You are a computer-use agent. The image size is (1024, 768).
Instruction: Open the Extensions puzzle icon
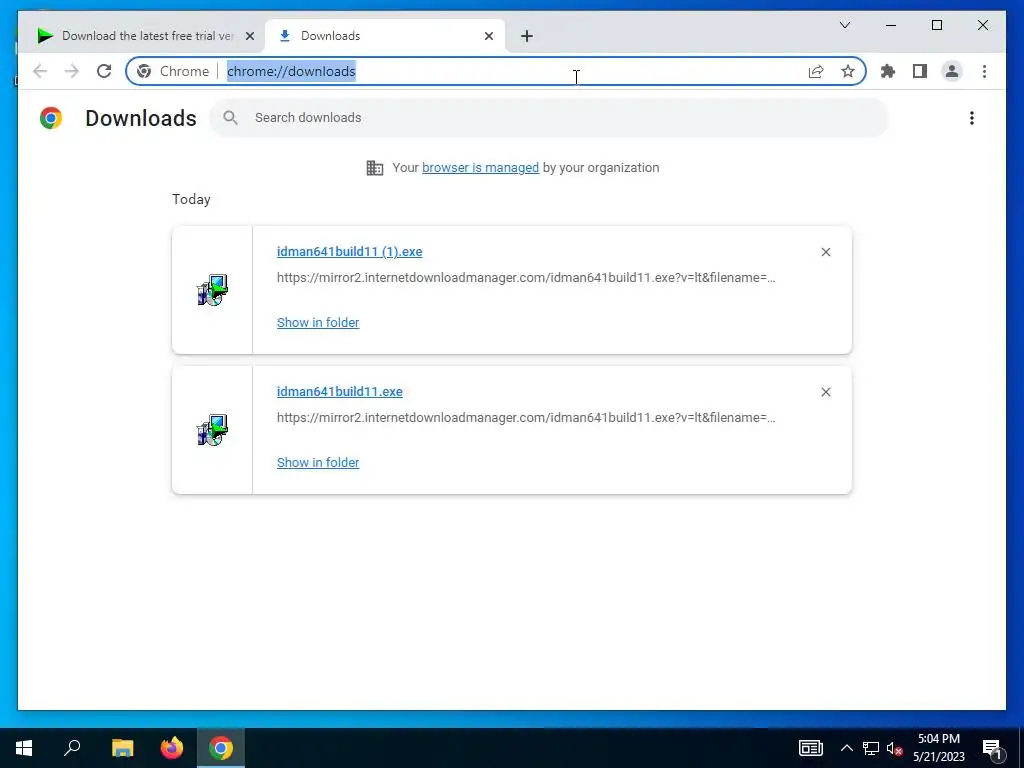[x=888, y=71]
